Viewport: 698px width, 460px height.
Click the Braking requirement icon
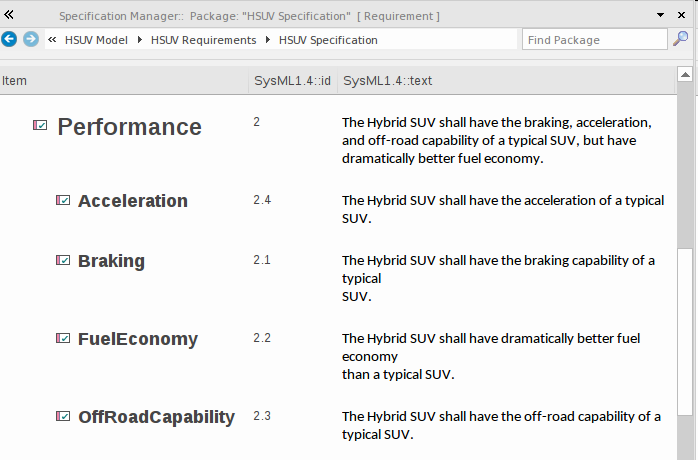63,261
